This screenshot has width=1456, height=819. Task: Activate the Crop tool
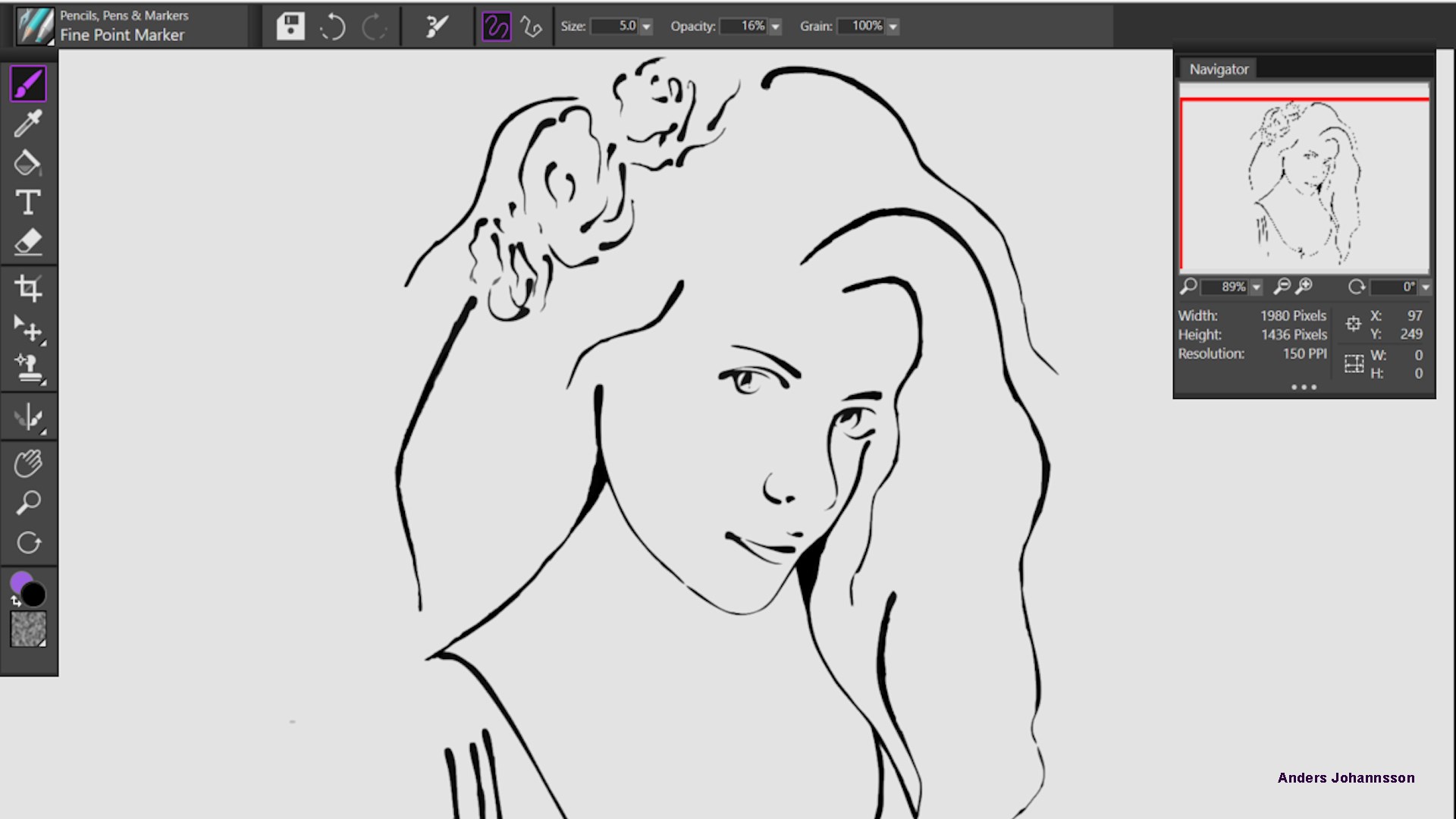point(28,288)
